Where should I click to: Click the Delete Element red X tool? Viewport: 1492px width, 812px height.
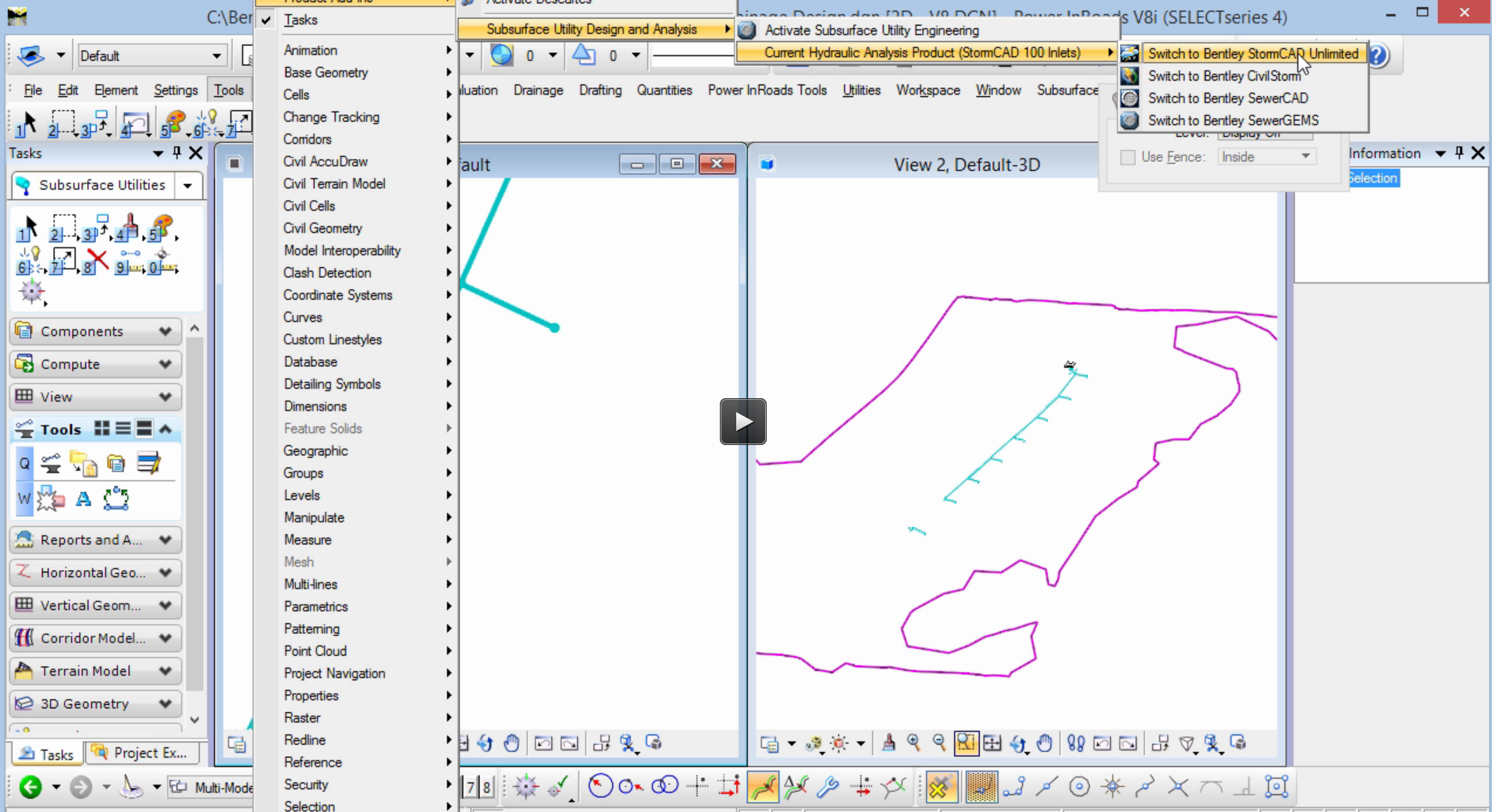[x=97, y=259]
